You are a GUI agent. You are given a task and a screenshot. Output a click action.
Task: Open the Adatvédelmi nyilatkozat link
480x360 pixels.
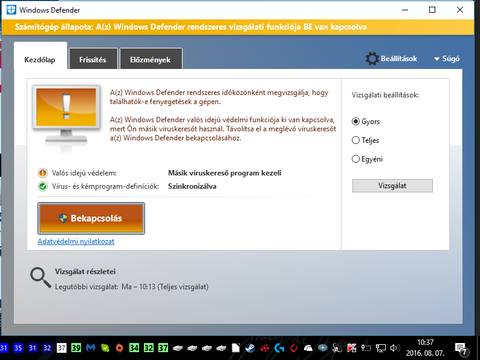coord(76,241)
